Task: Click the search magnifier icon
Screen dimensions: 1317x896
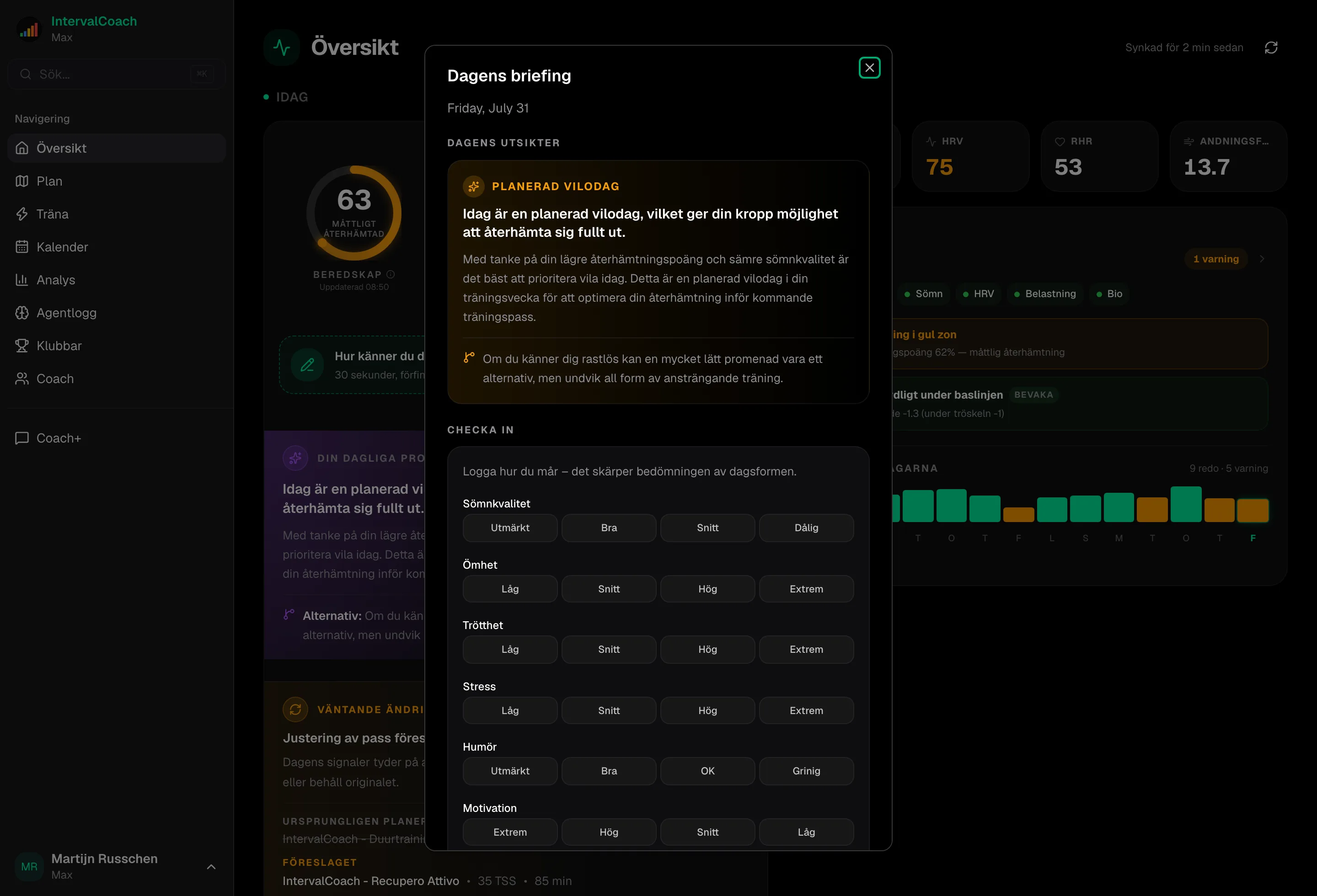Action: click(26, 74)
